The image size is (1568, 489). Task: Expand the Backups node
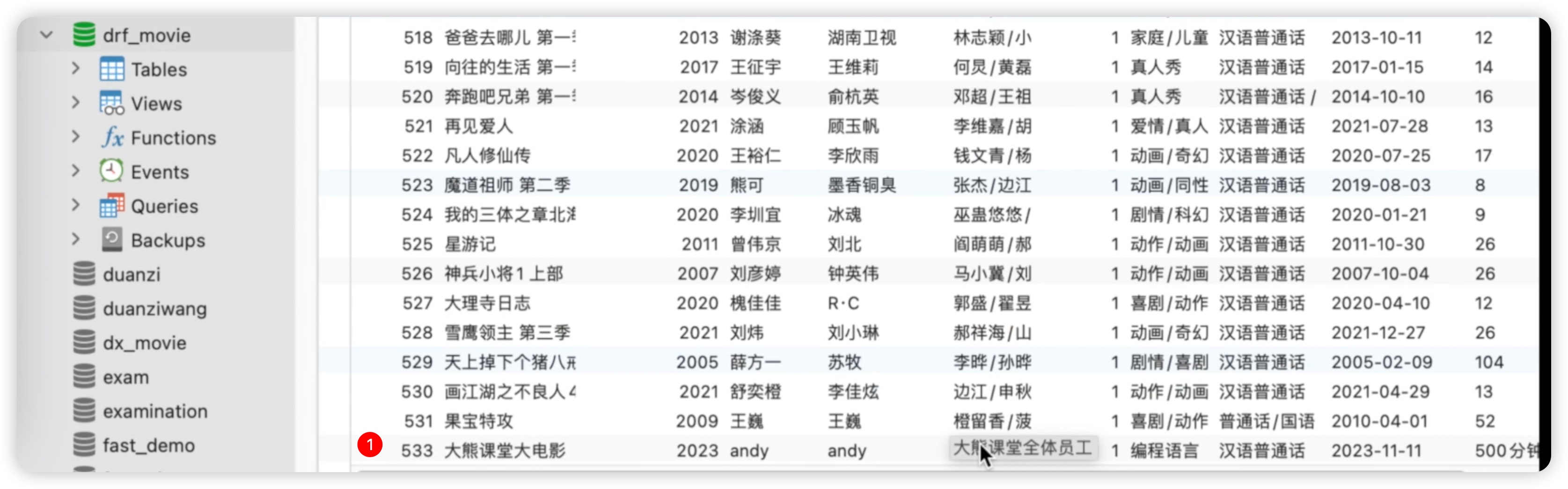click(x=75, y=239)
